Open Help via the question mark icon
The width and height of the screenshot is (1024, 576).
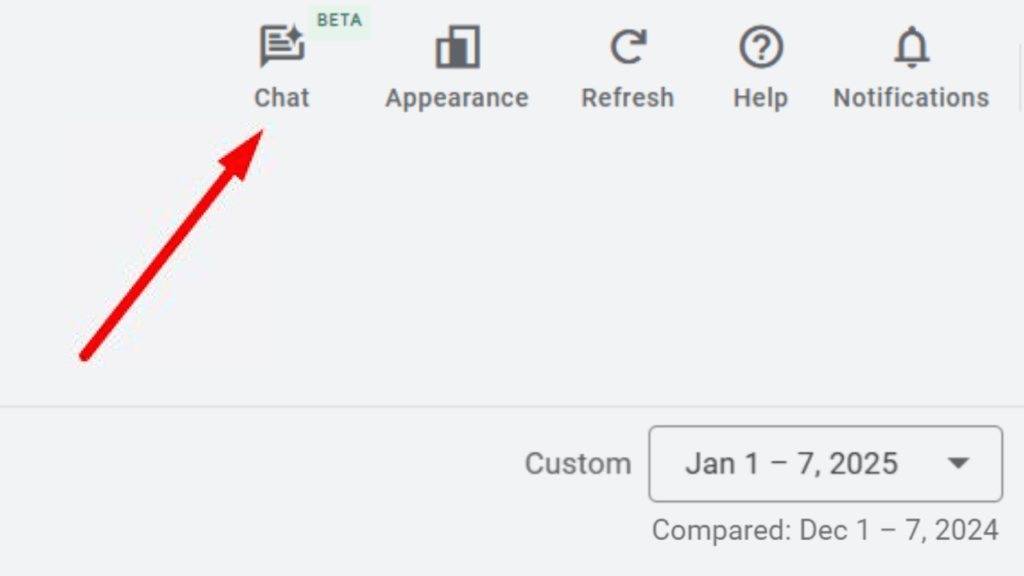point(761,45)
